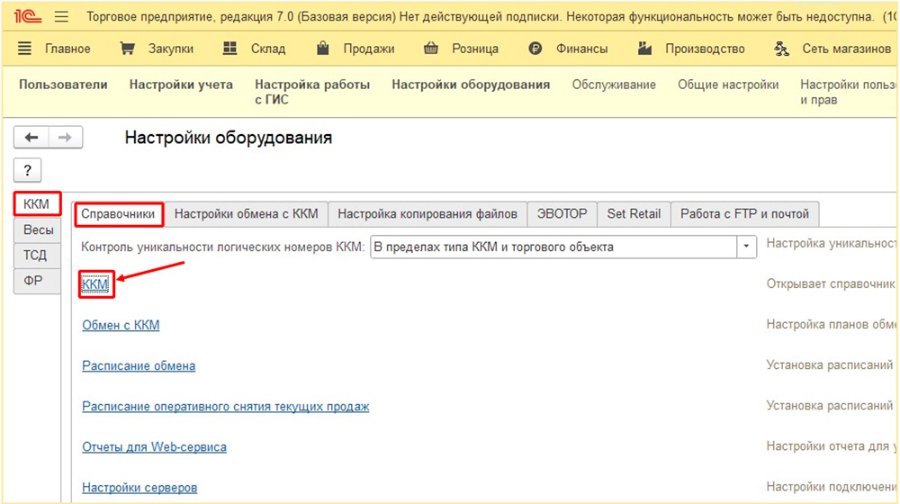Open the Продажи section

click(x=368, y=49)
